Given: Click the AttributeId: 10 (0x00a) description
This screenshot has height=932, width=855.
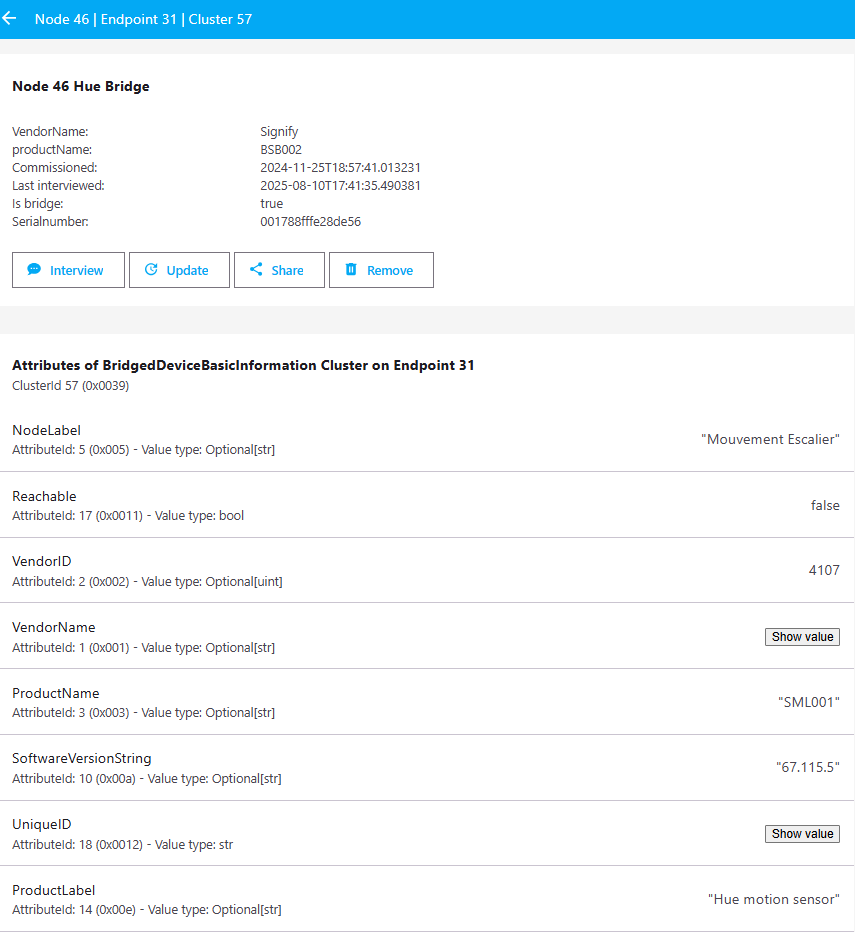Looking at the screenshot, I should click(147, 779).
